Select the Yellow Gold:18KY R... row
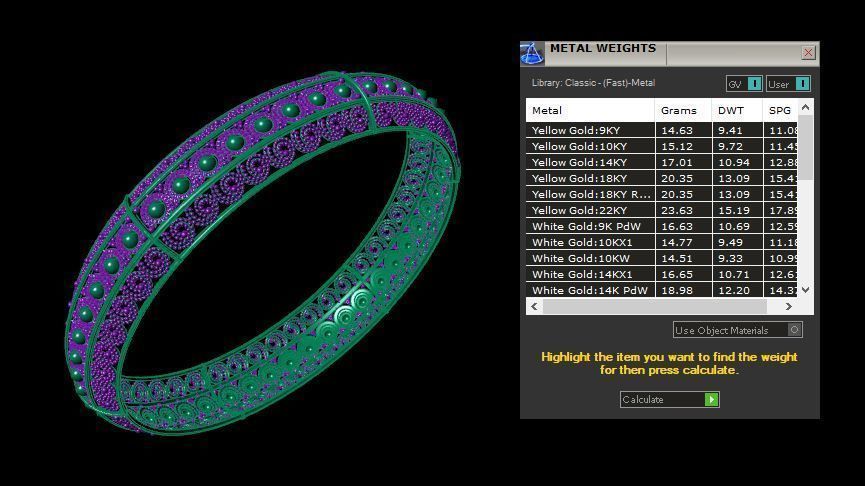Screen dimensions: 865x486 (x=661, y=194)
